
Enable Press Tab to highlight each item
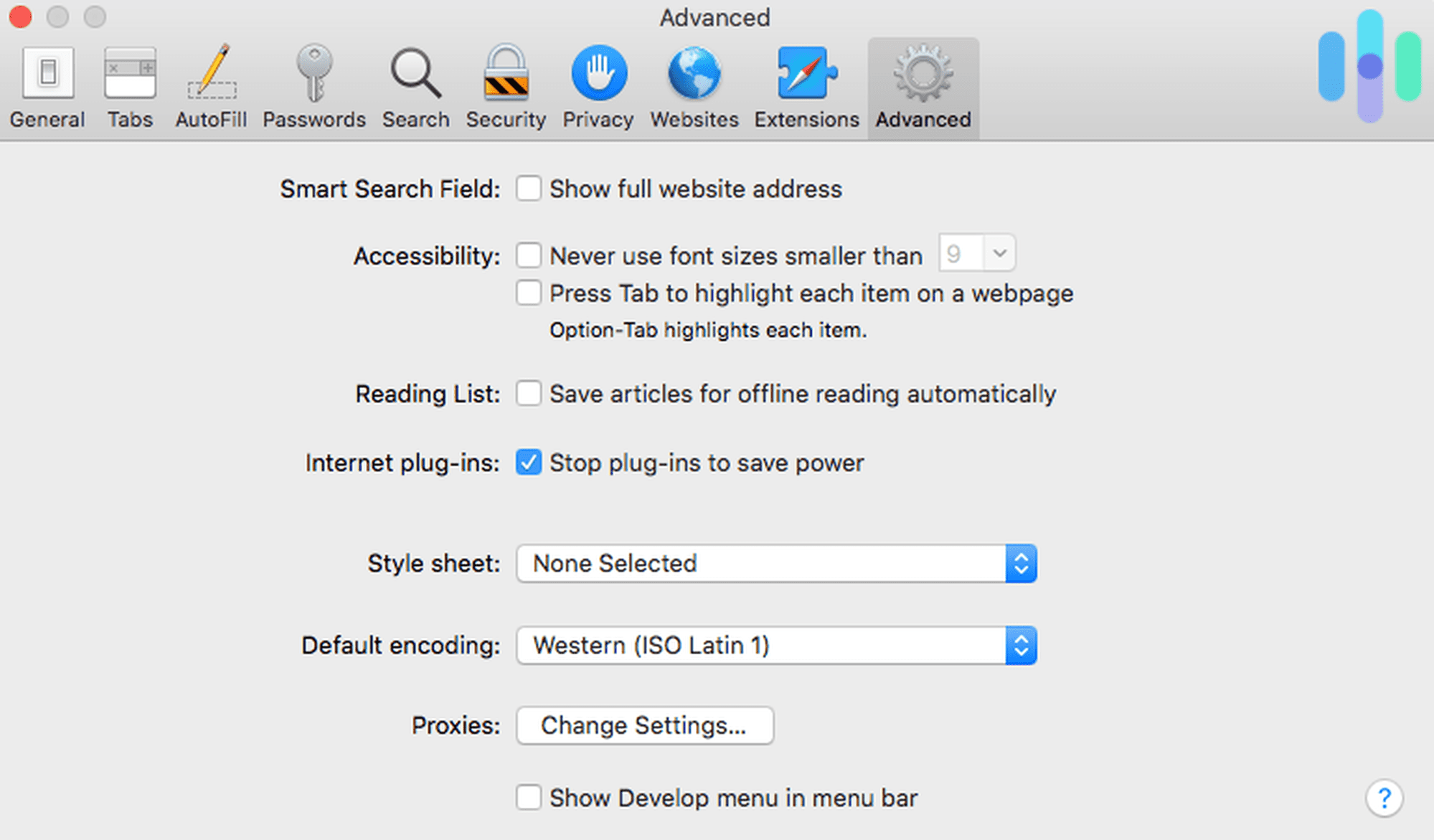click(x=529, y=293)
